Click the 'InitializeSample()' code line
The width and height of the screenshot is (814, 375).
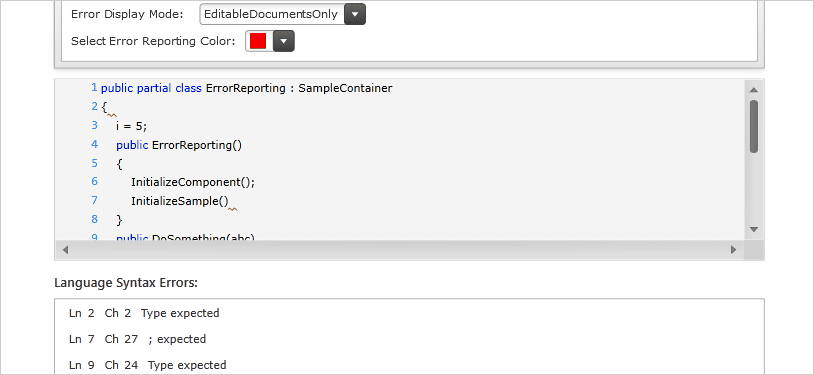tap(180, 201)
